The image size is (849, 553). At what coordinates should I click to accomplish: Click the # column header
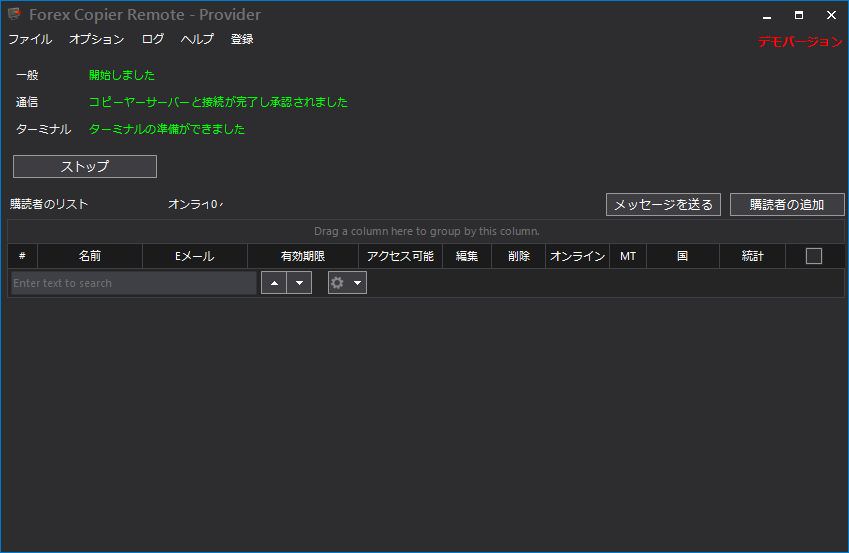tap(22, 256)
